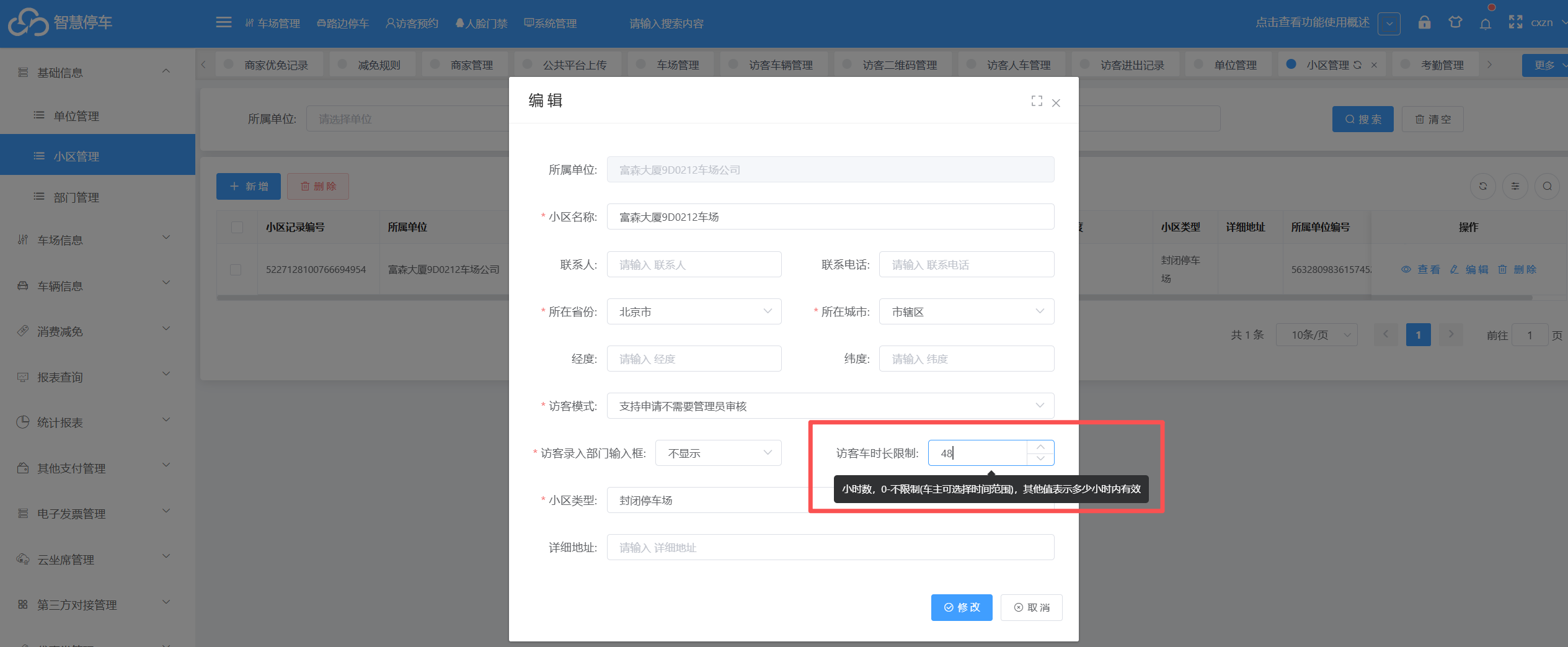Viewport: 1568px width, 647px height.
Task: Click the 新增 button
Action: 249,186
